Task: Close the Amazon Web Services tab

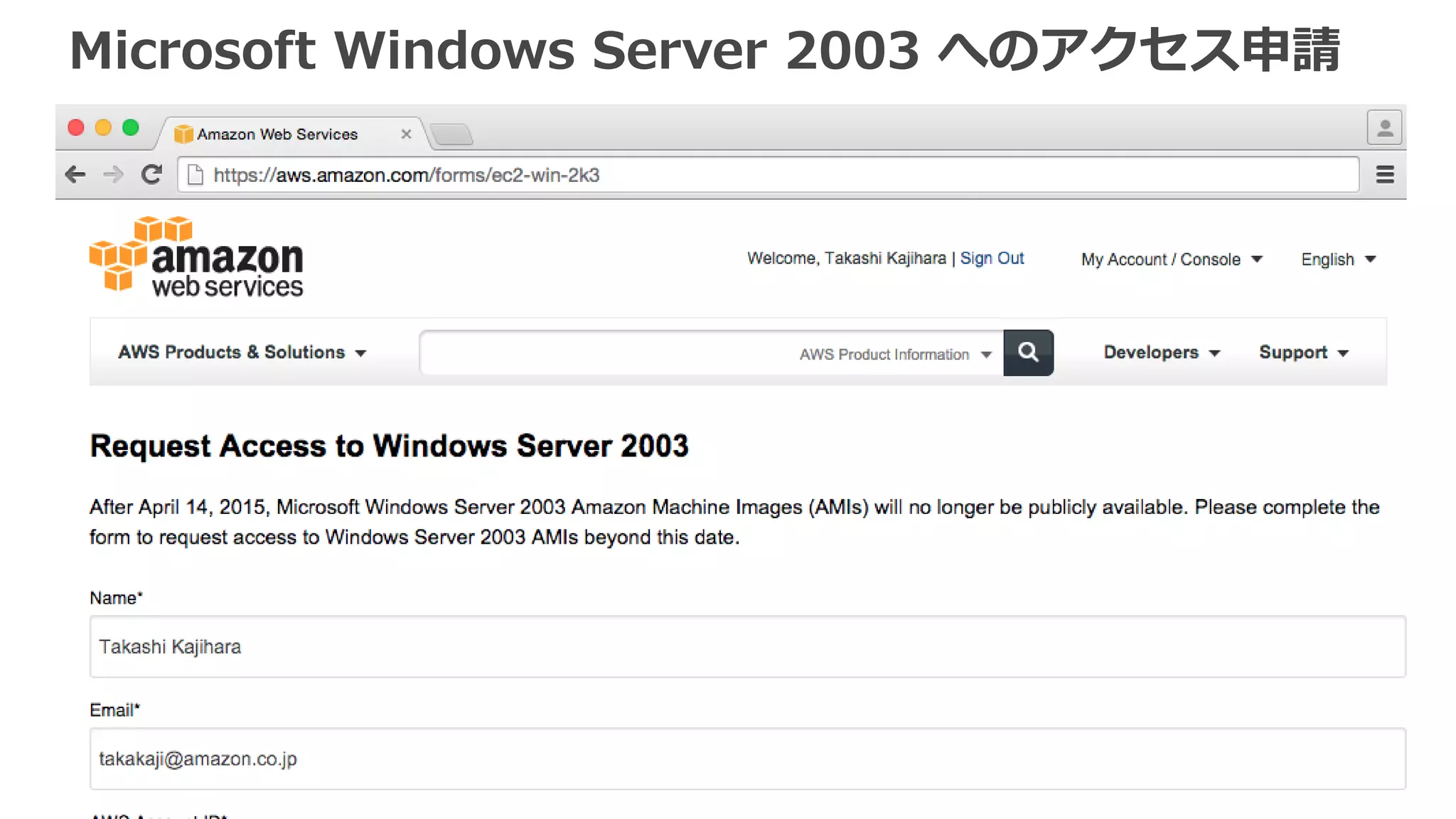Action: (406, 134)
